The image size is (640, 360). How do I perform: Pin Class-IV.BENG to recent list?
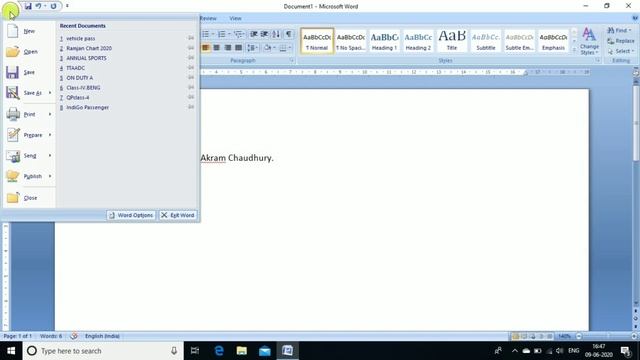coord(191,87)
